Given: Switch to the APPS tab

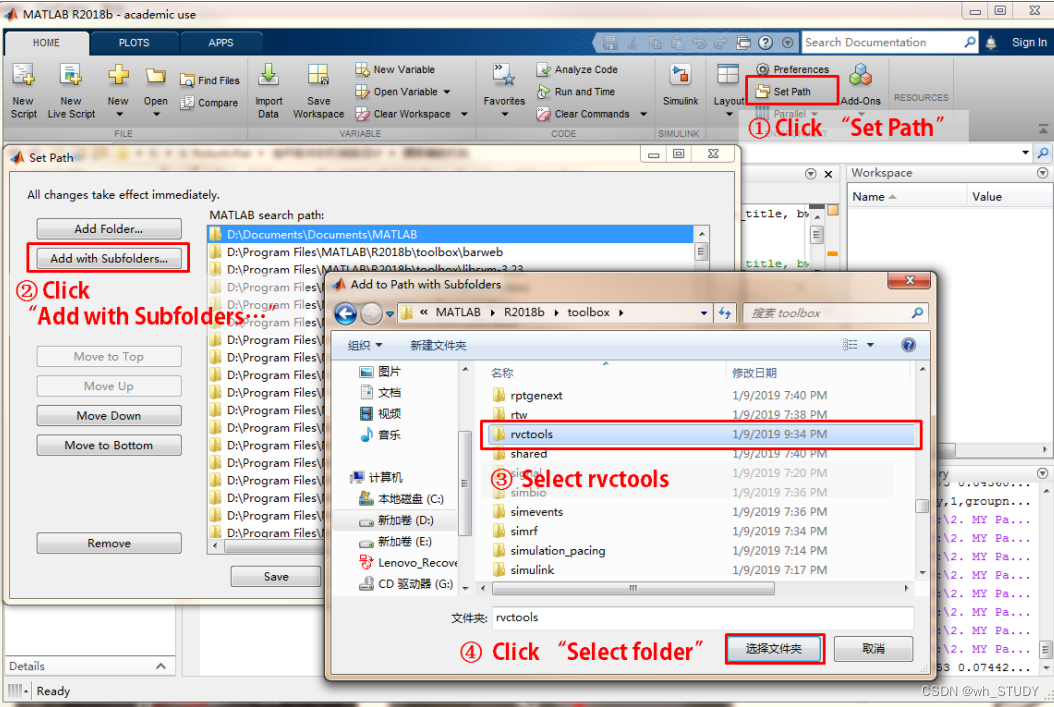Looking at the screenshot, I should click(x=220, y=42).
